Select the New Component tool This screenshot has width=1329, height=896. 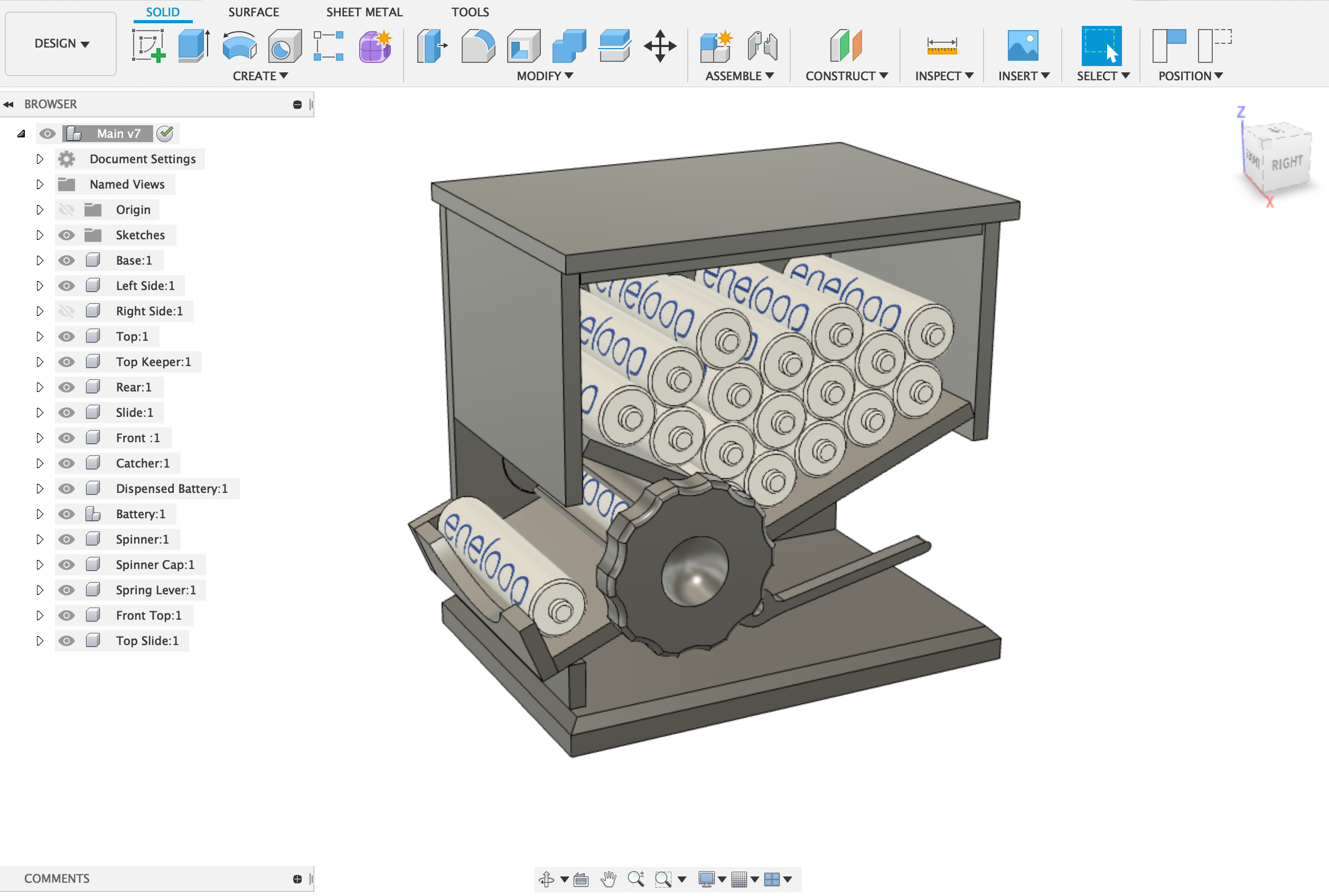(x=716, y=46)
